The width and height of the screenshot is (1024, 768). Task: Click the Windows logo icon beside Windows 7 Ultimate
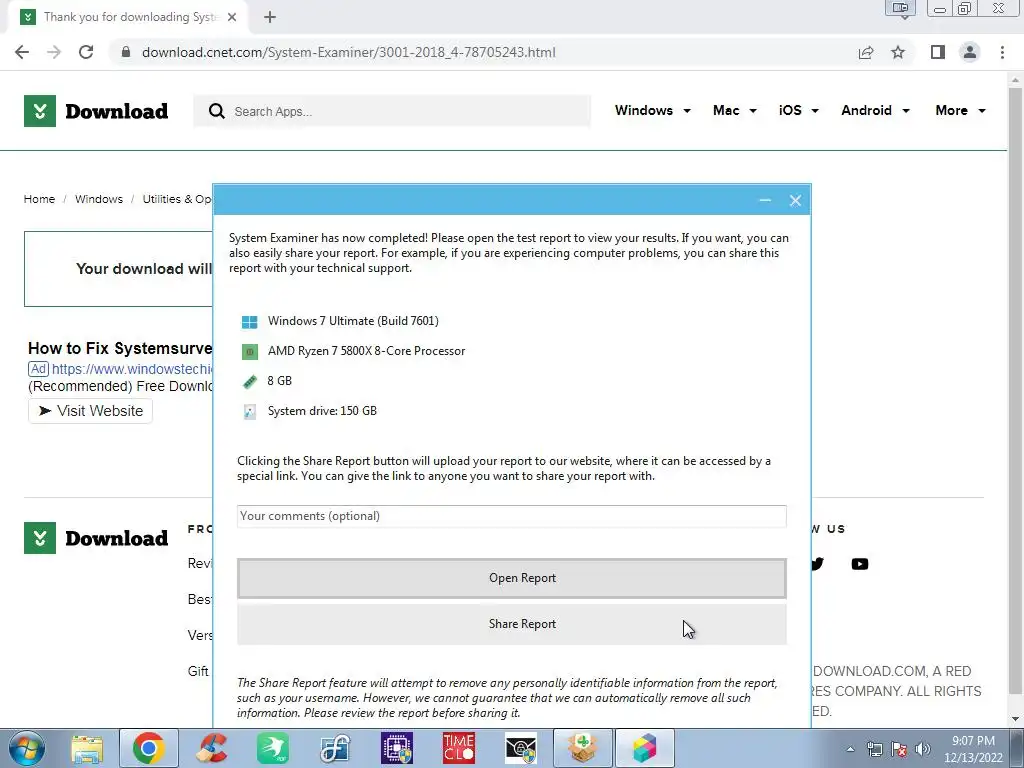(x=249, y=322)
